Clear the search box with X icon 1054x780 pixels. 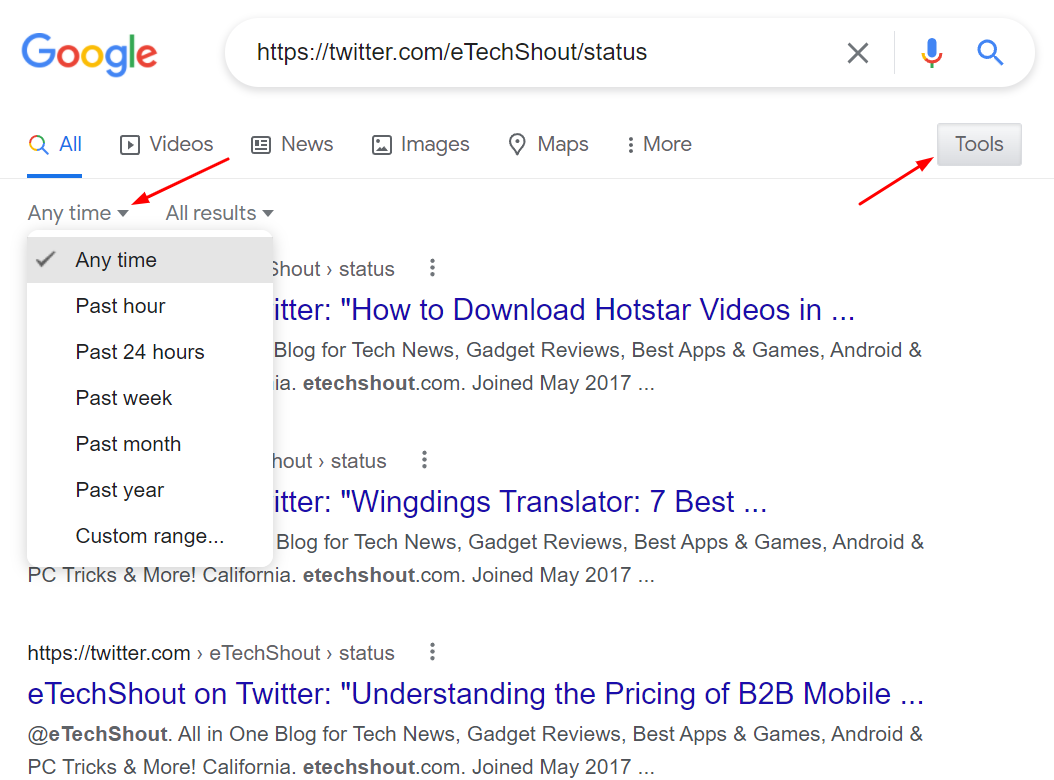click(x=857, y=53)
